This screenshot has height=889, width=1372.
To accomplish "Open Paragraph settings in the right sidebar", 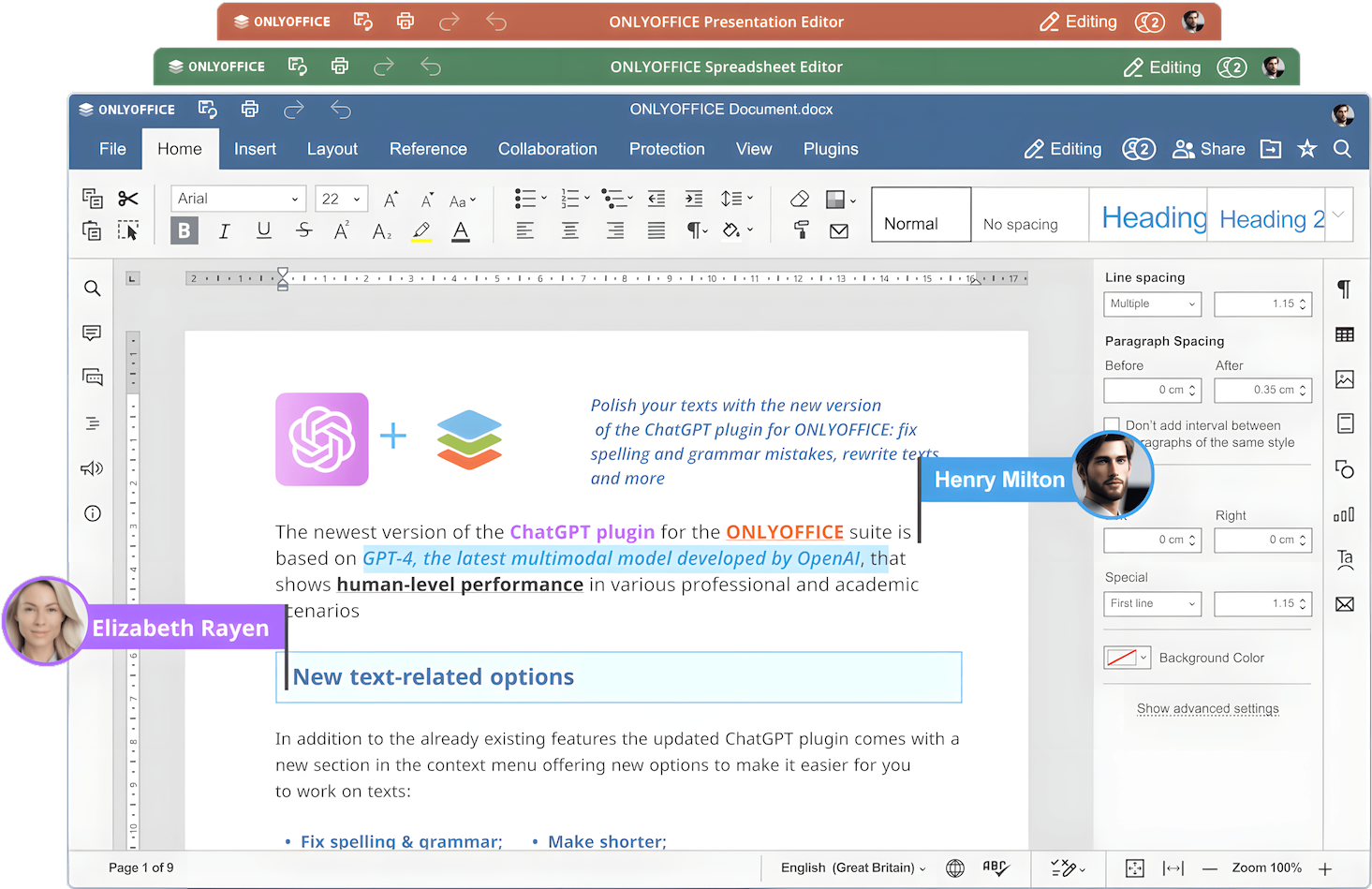I will point(1344,289).
